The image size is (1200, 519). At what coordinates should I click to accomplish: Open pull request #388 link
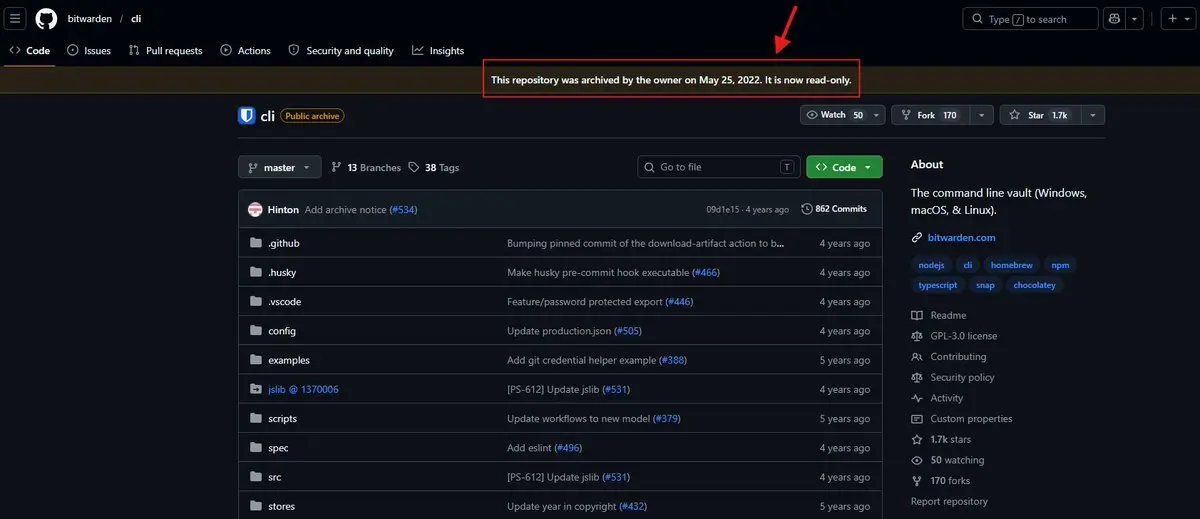point(672,360)
